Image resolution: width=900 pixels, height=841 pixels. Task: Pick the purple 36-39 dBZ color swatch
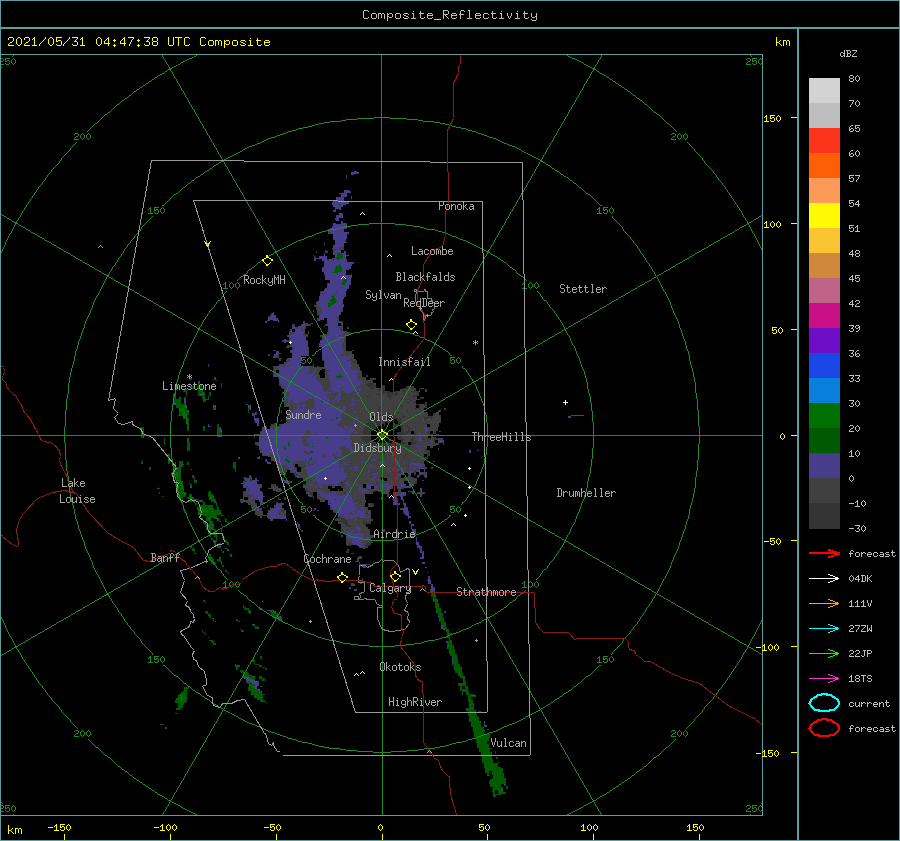[824, 340]
